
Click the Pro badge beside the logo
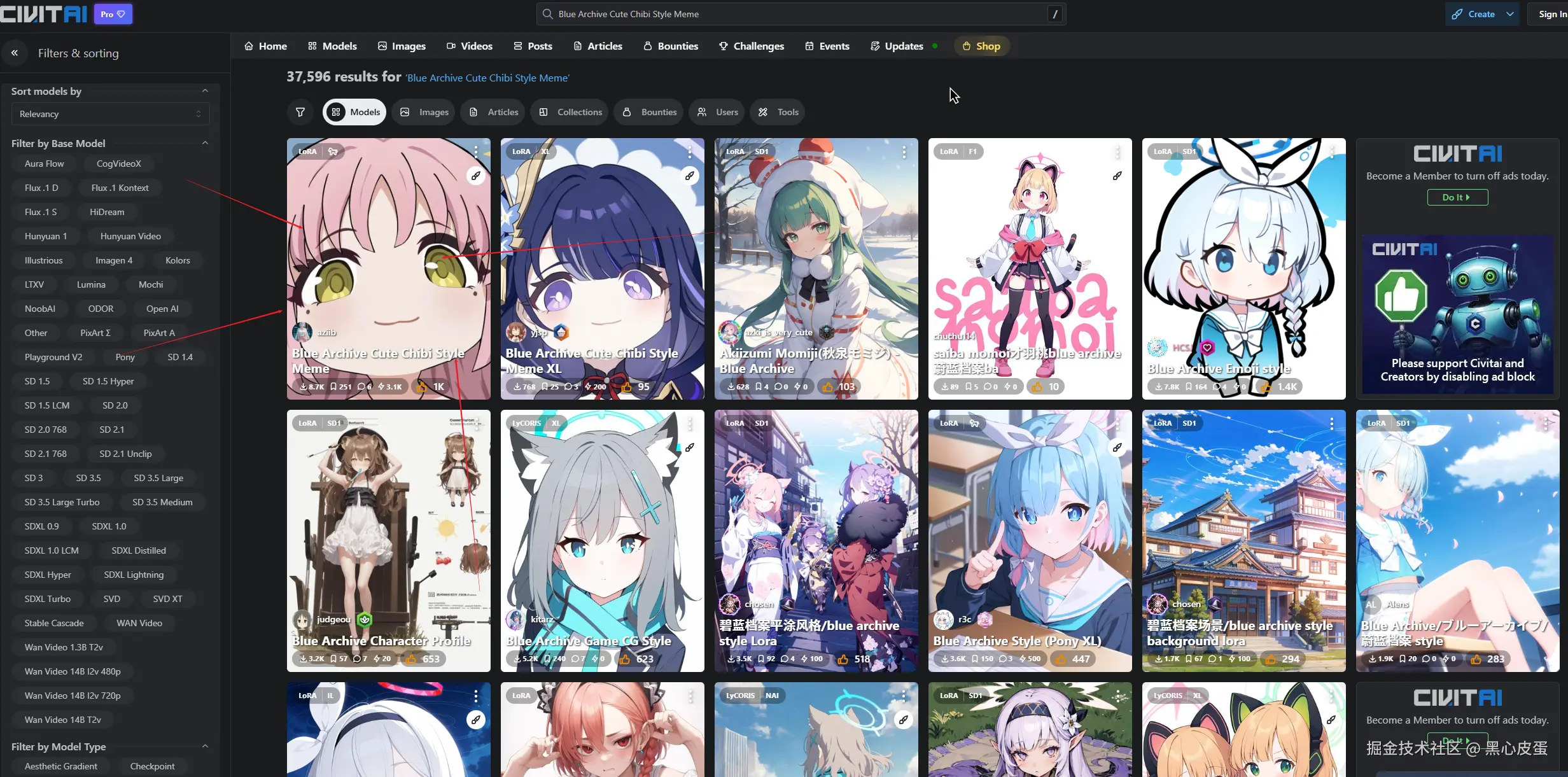click(x=113, y=13)
